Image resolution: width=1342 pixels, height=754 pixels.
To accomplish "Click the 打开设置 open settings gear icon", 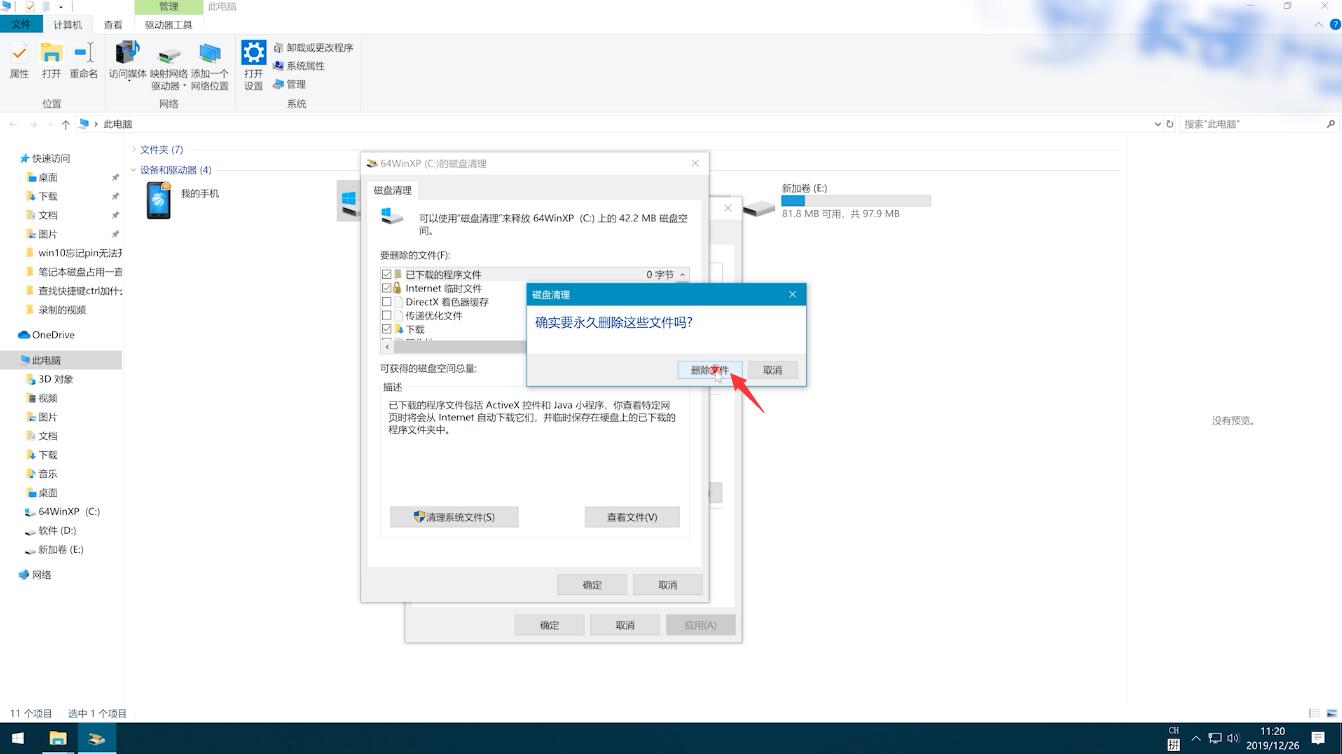I will click(x=254, y=66).
